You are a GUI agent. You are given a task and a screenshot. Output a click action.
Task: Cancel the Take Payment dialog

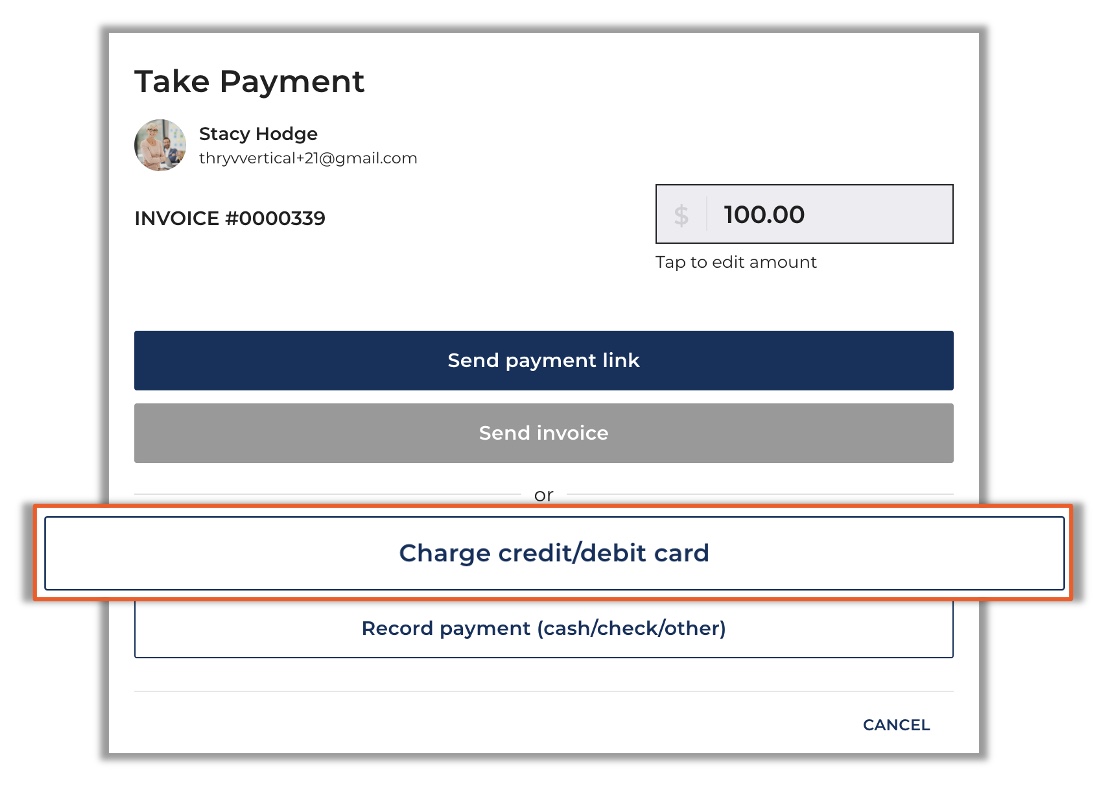[x=896, y=725]
